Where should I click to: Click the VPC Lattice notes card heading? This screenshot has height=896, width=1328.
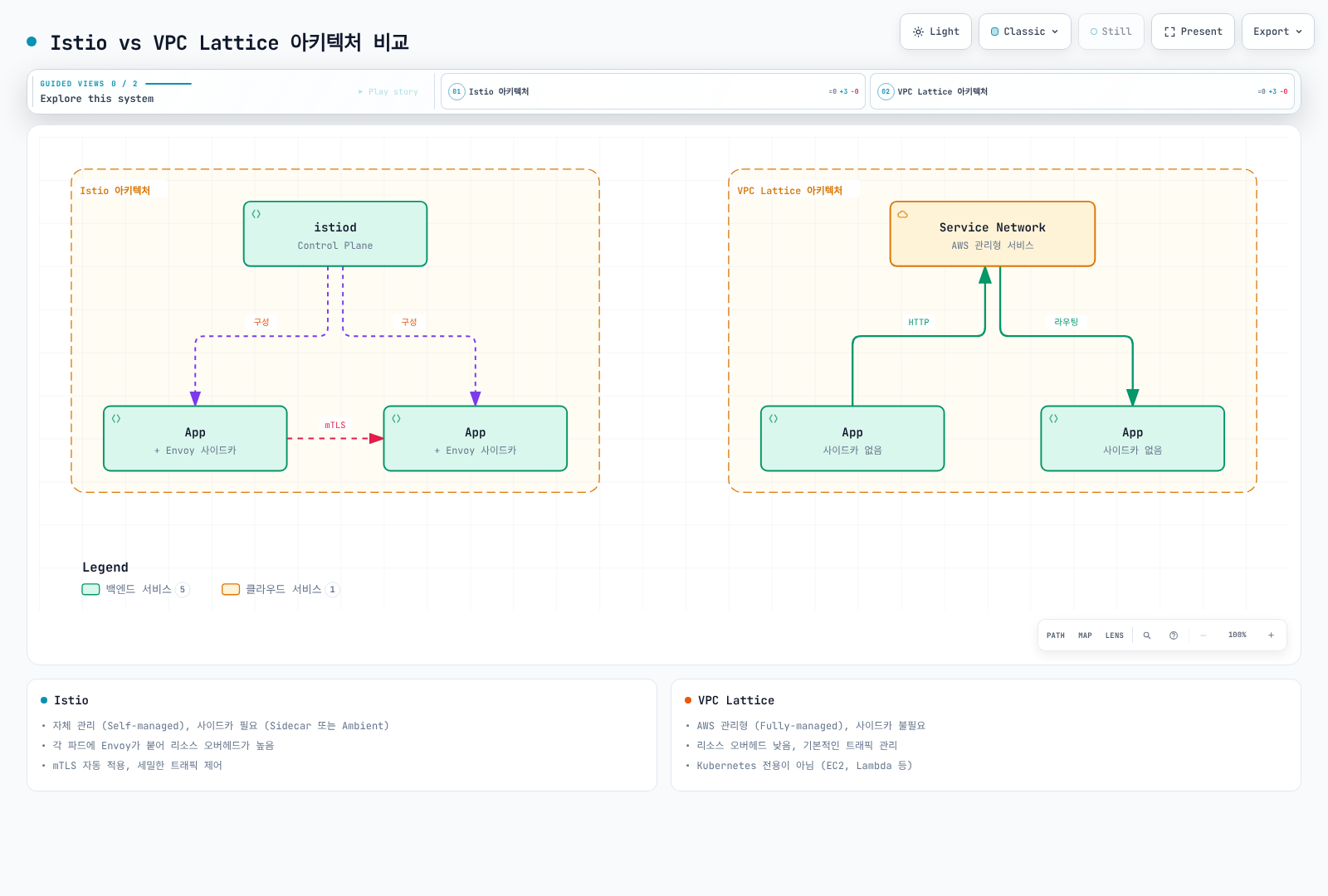736,700
